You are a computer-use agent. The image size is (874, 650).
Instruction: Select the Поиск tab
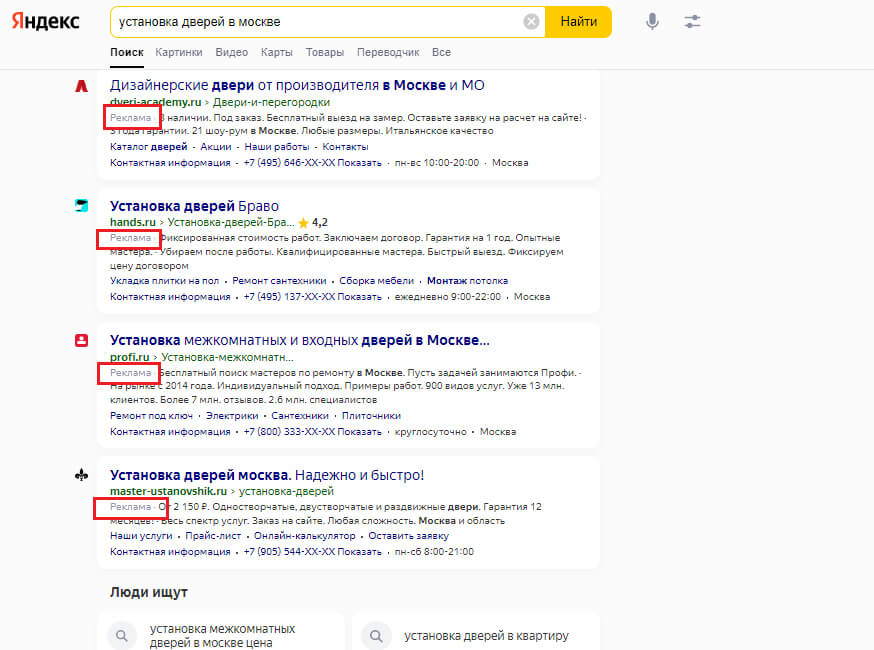[127, 52]
